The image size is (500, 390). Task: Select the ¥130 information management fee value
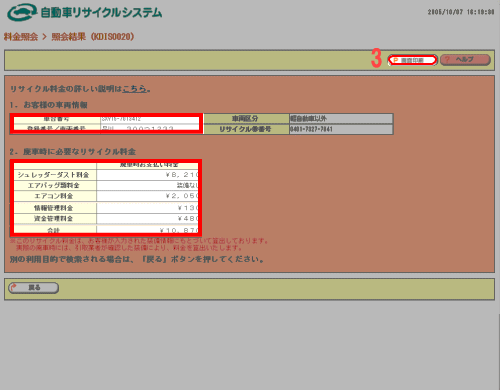tap(188, 208)
